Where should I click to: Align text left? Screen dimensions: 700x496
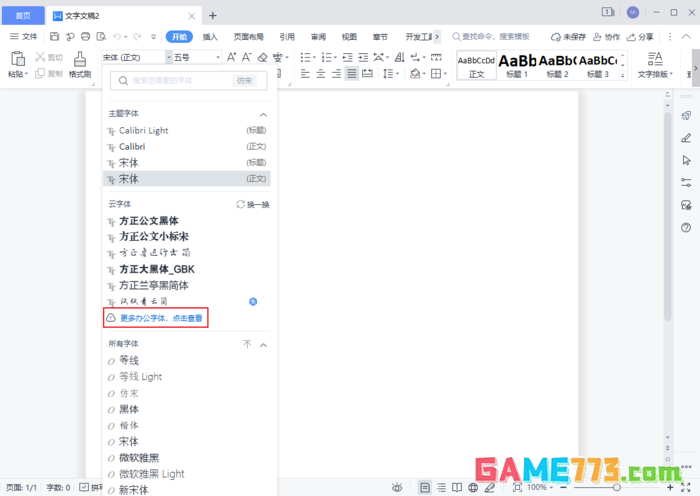(x=305, y=74)
